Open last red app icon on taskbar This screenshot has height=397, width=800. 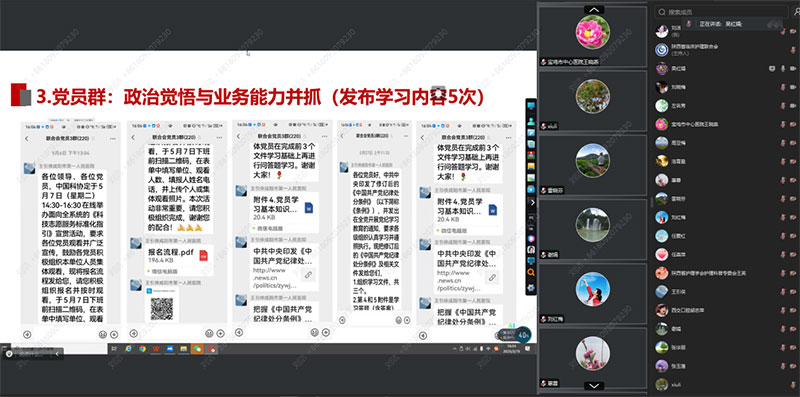click(210, 349)
